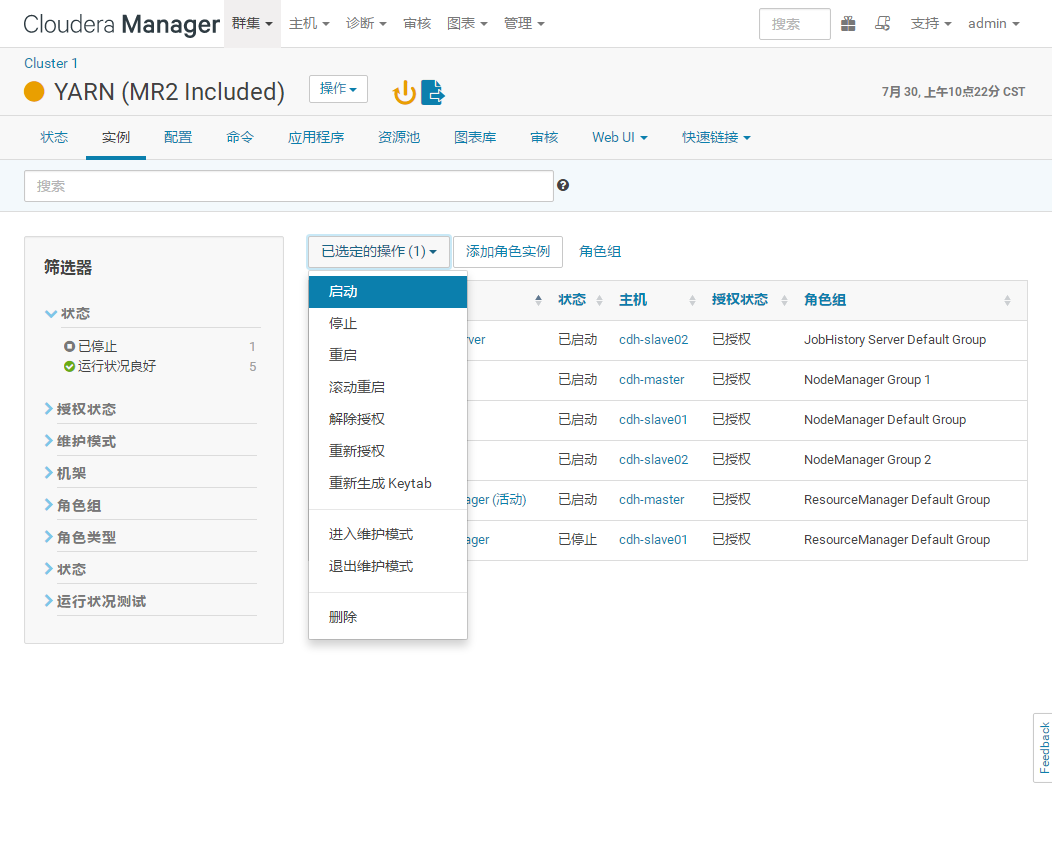Click the blue deploy client configuration icon

pyautogui.click(x=433, y=93)
